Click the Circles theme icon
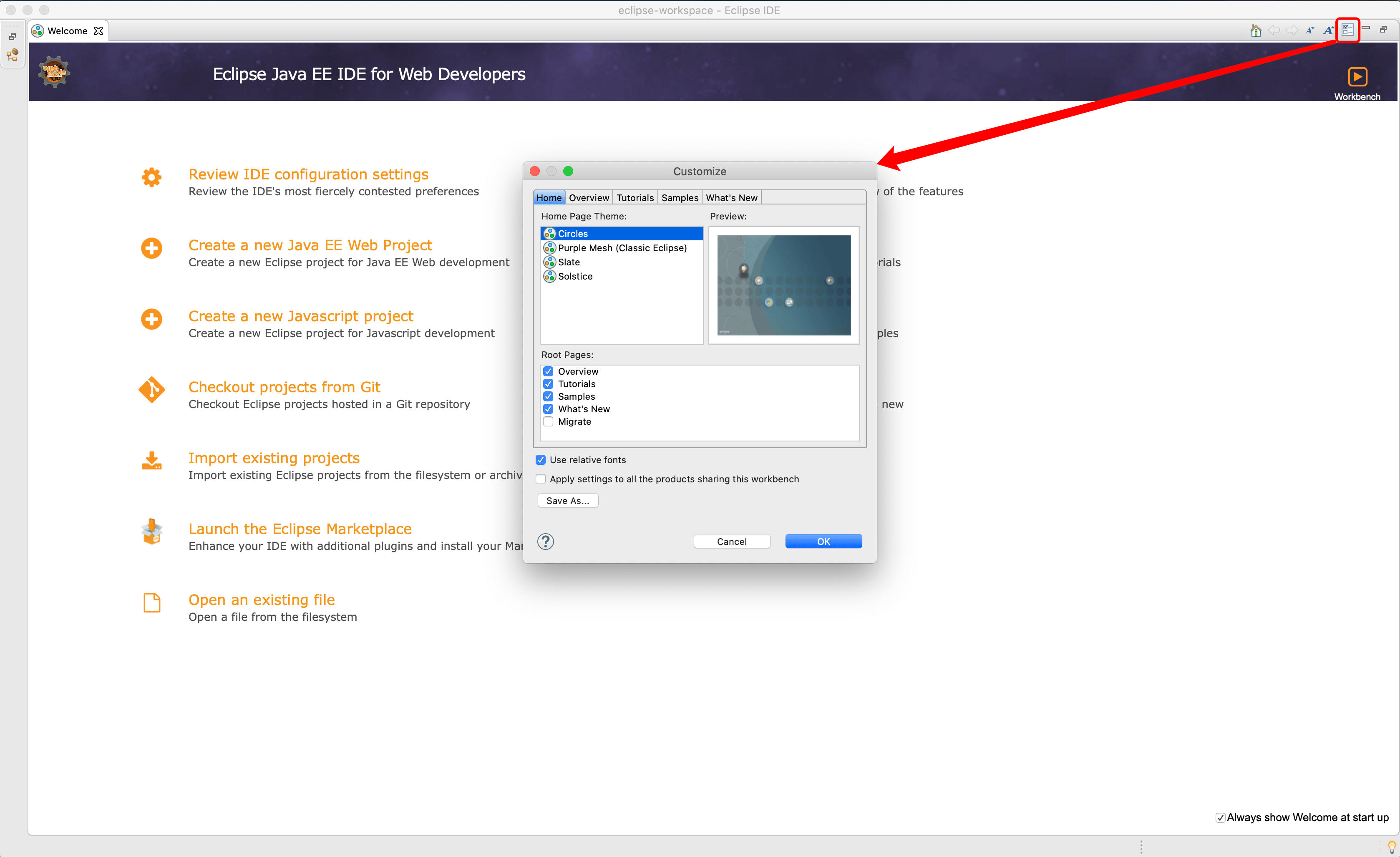The image size is (1400, 857). tap(549, 234)
